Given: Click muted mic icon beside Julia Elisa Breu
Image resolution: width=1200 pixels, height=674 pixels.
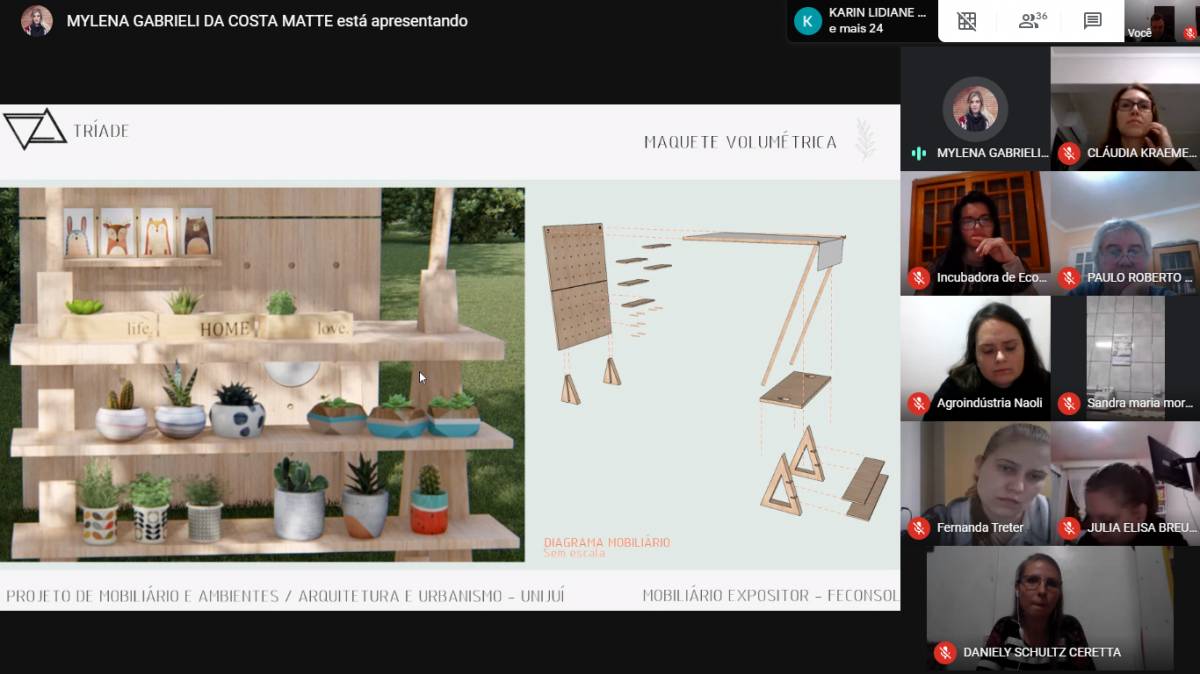Looking at the screenshot, I should (1069, 528).
